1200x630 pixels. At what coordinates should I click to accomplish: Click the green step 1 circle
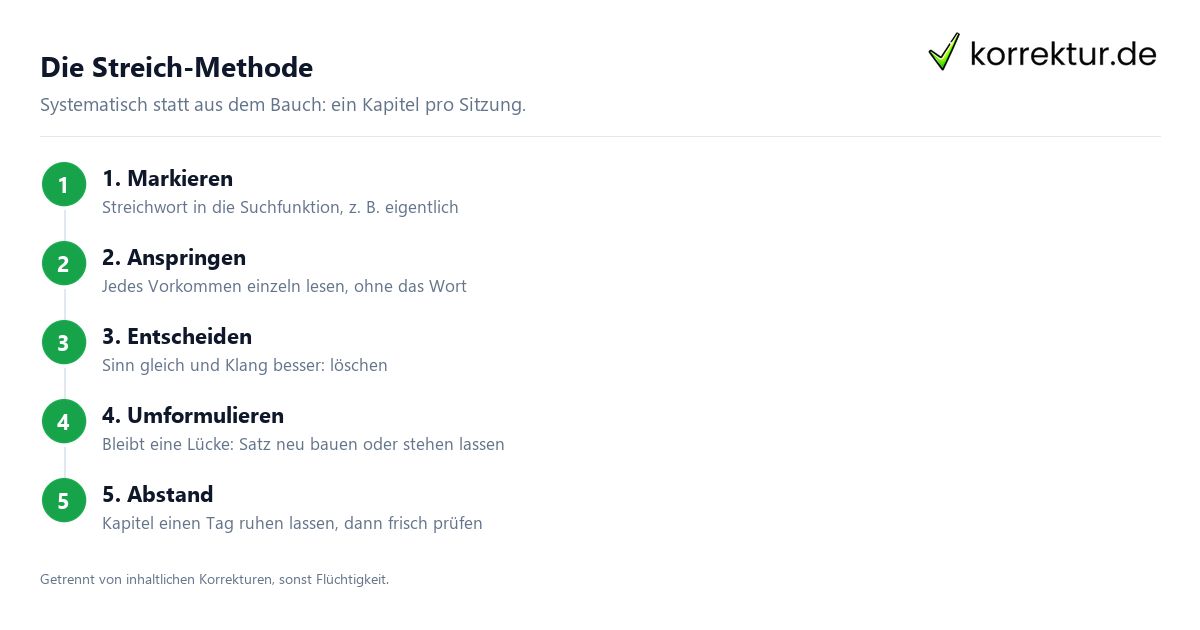[64, 185]
